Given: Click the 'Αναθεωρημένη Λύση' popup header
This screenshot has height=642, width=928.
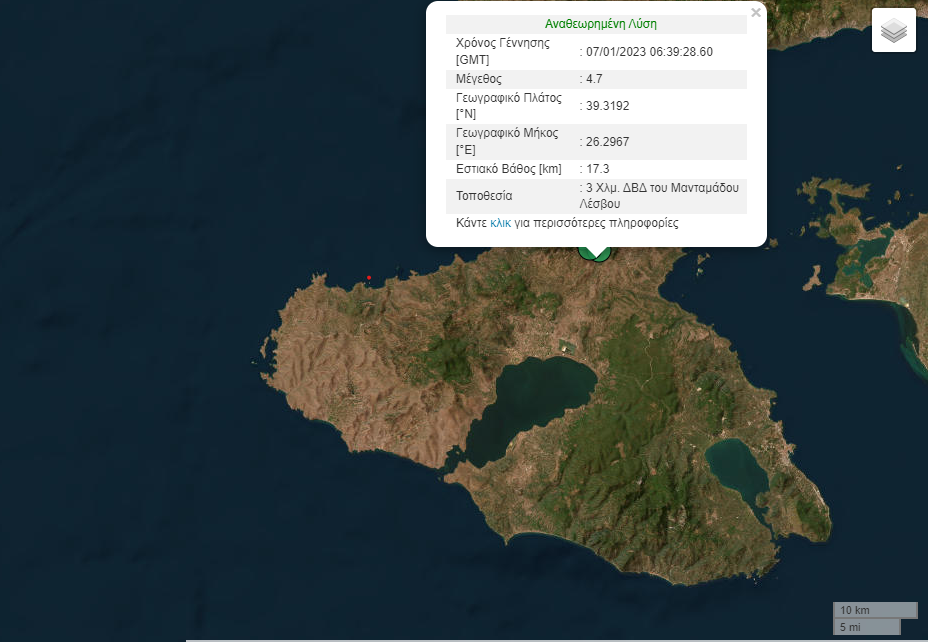Looking at the screenshot, I should coord(600,23).
